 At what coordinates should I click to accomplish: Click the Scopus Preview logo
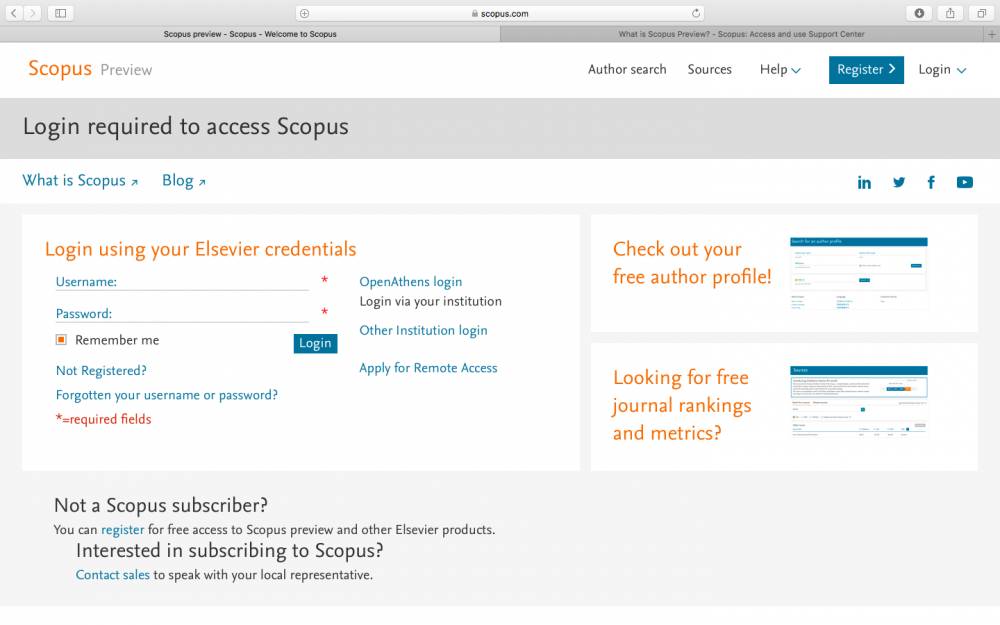click(90, 69)
